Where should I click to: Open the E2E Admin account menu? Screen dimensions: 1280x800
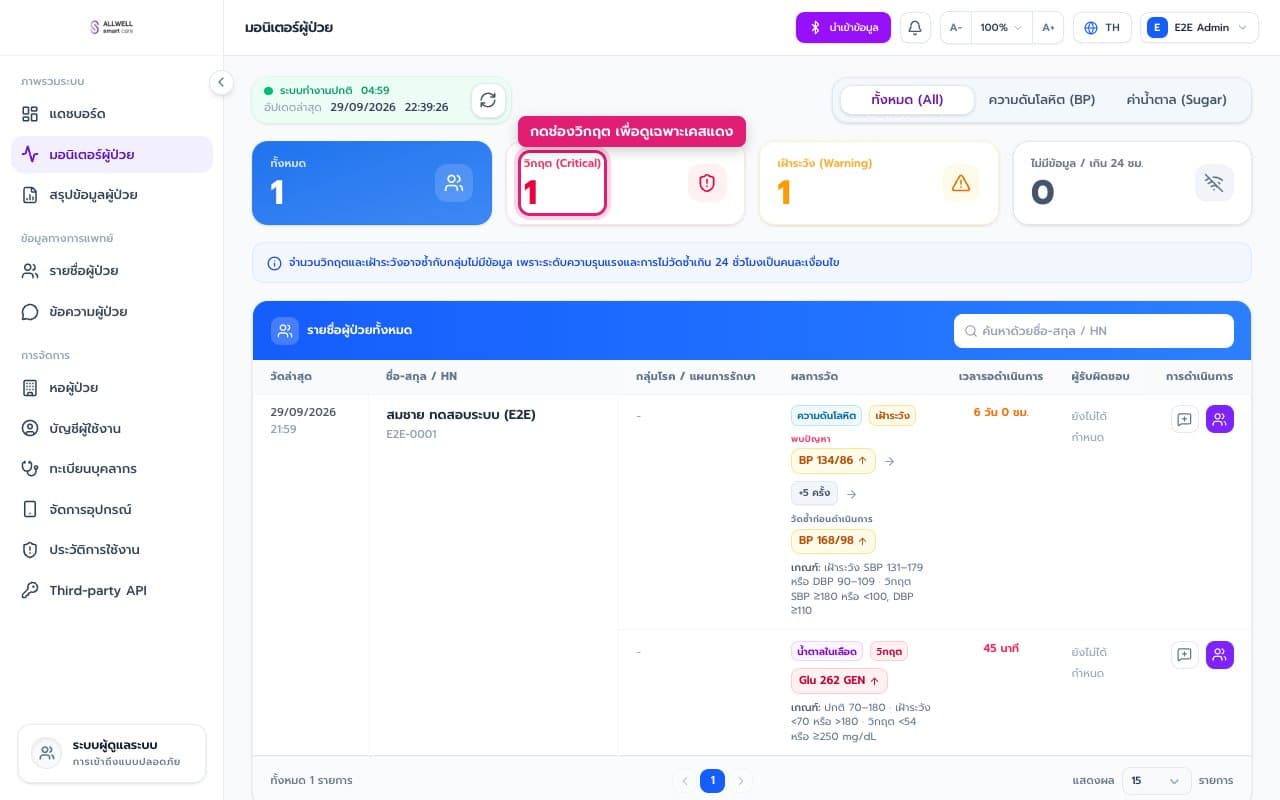coord(1199,28)
